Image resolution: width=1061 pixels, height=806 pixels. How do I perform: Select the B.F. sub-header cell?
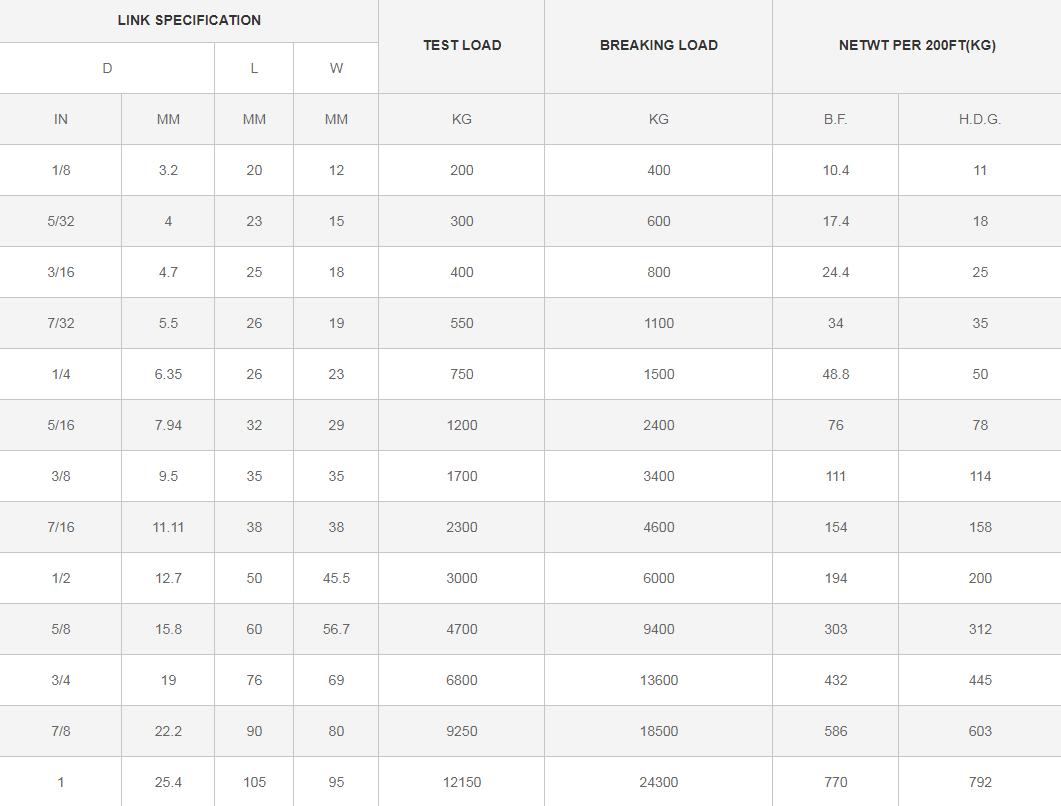pyautogui.click(x=836, y=119)
